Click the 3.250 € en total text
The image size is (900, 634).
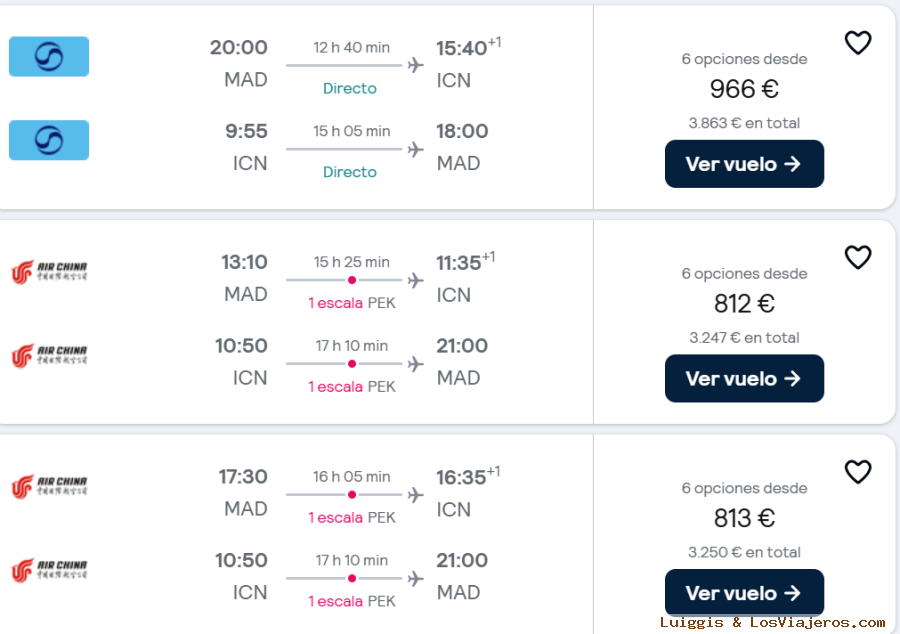tap(744, 552)
